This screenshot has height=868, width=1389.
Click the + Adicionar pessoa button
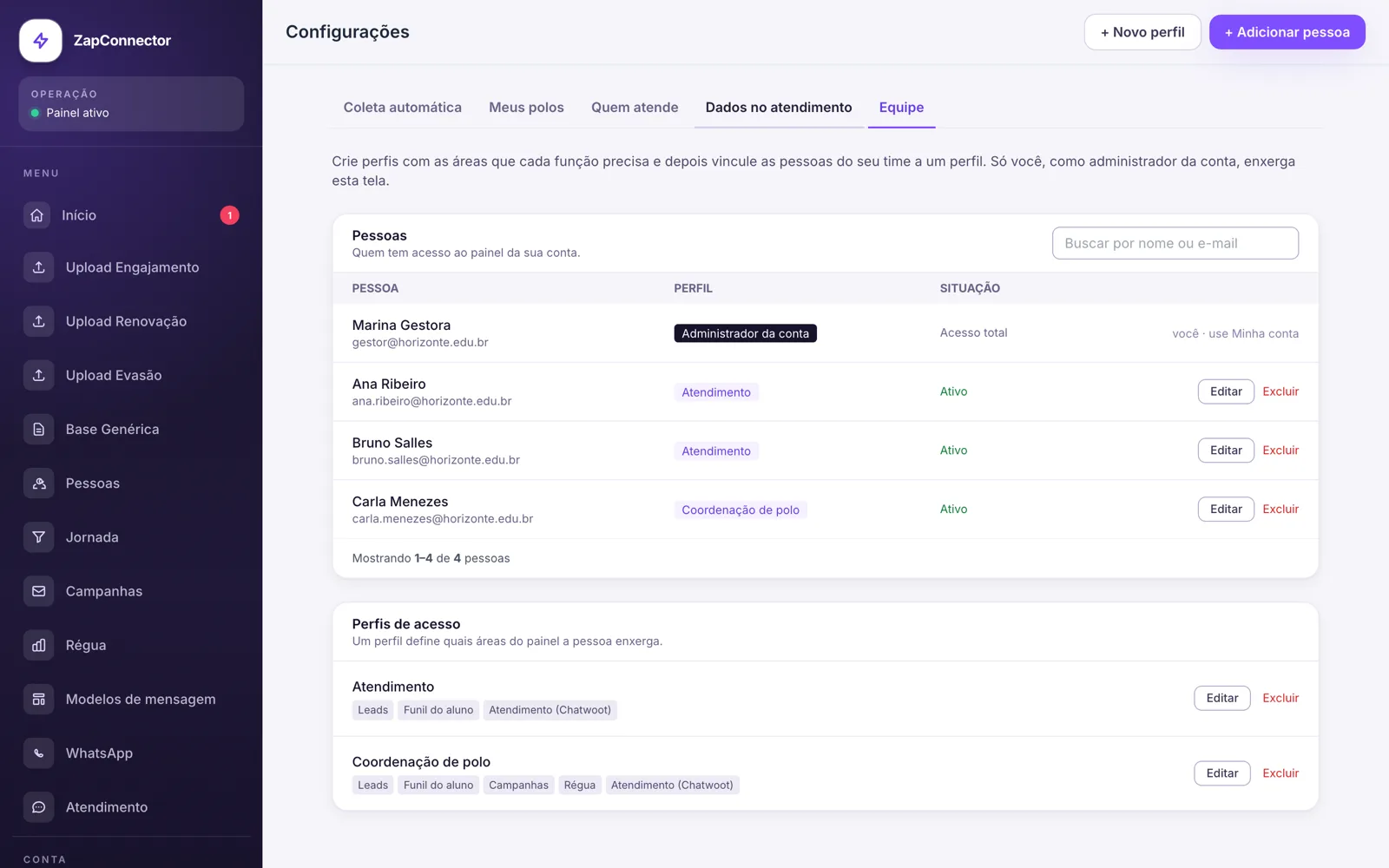1287,32
